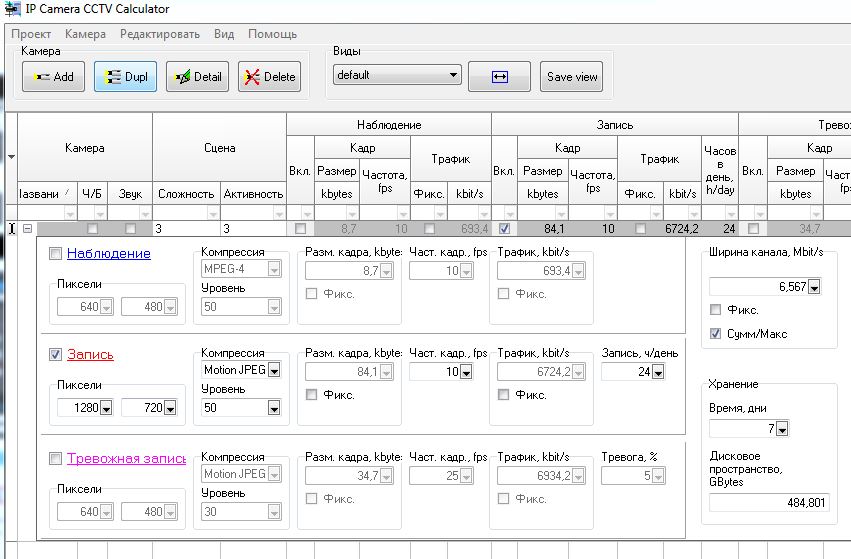Click the Тревожная запись link
Image resolution: width=851 pixels, height=559 pixels.
126,459
